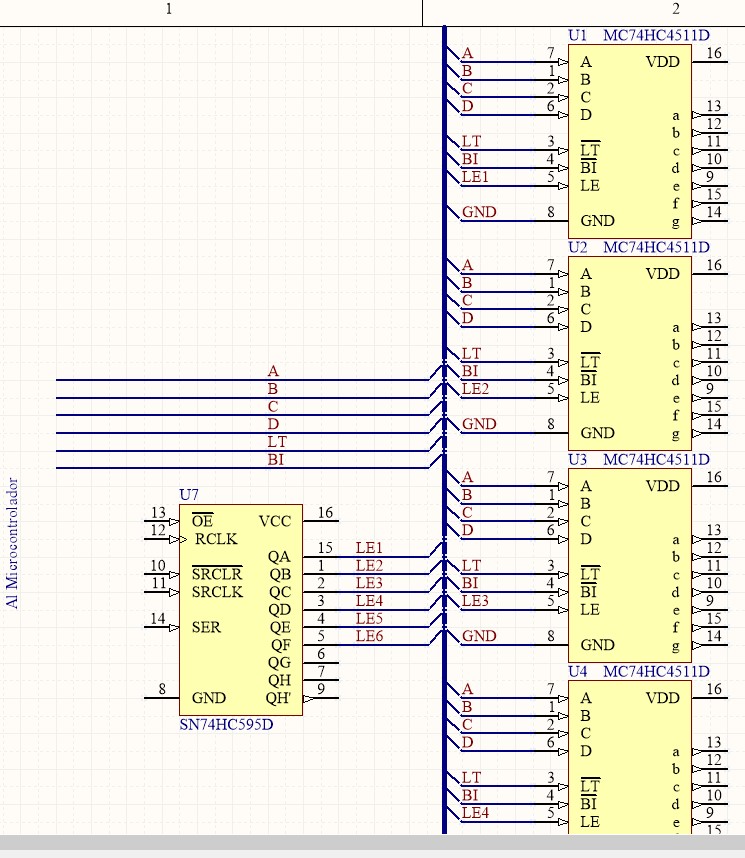Click U7 SRCLR pin 10
The width and height of the screenshot is (745, 858).
click(161, 574)
